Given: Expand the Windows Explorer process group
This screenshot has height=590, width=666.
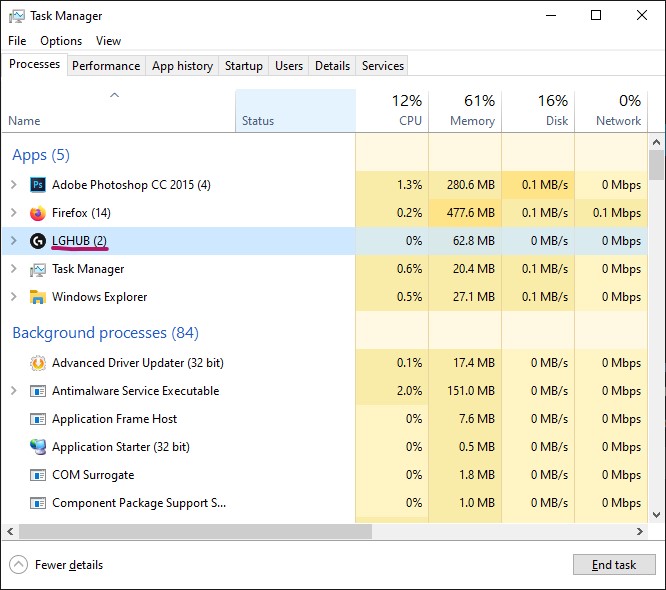Looking at the screenshot, I should pos(14,296).
